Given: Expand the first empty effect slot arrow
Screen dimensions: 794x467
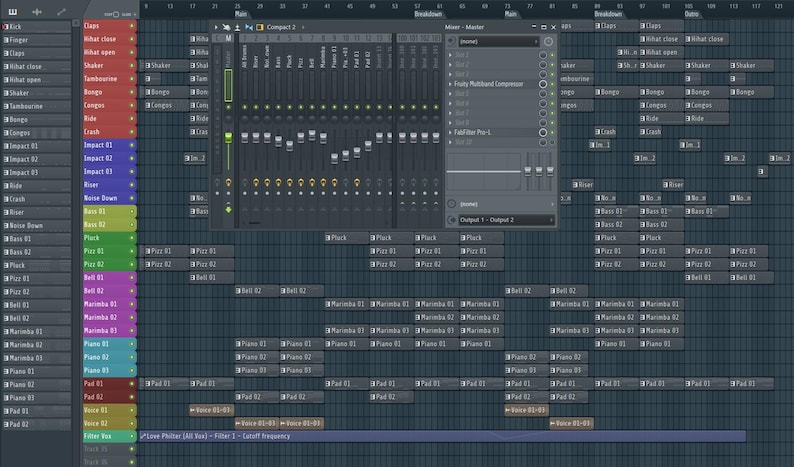Looking at the screenshot, I should click(x=450, y=55).
